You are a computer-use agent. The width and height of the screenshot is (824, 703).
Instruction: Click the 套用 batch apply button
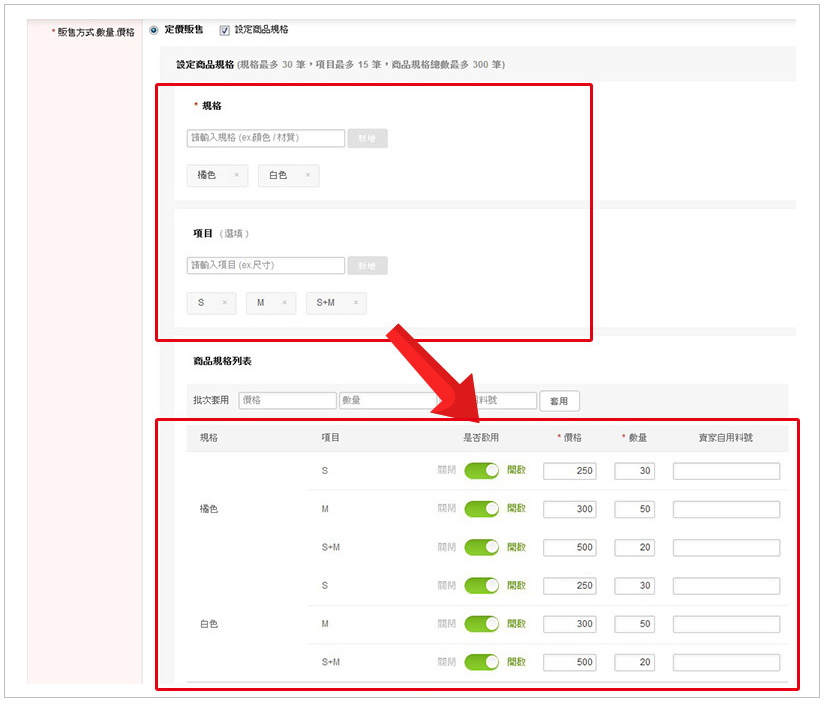click(559, 401)
